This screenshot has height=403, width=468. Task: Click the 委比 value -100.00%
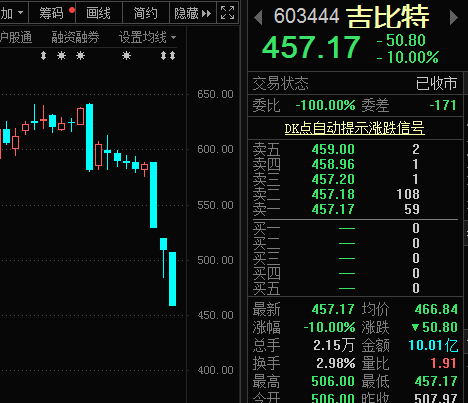(325, 105)
